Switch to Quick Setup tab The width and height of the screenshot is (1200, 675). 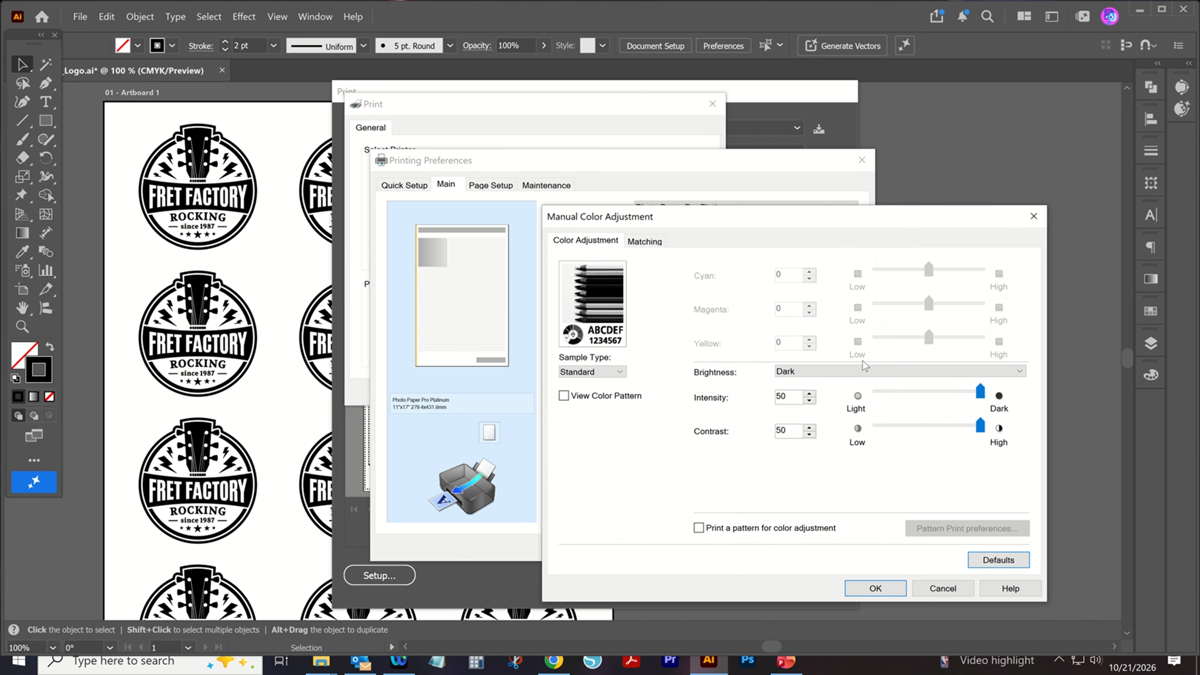pyautogui.click(x=404, y=185)
